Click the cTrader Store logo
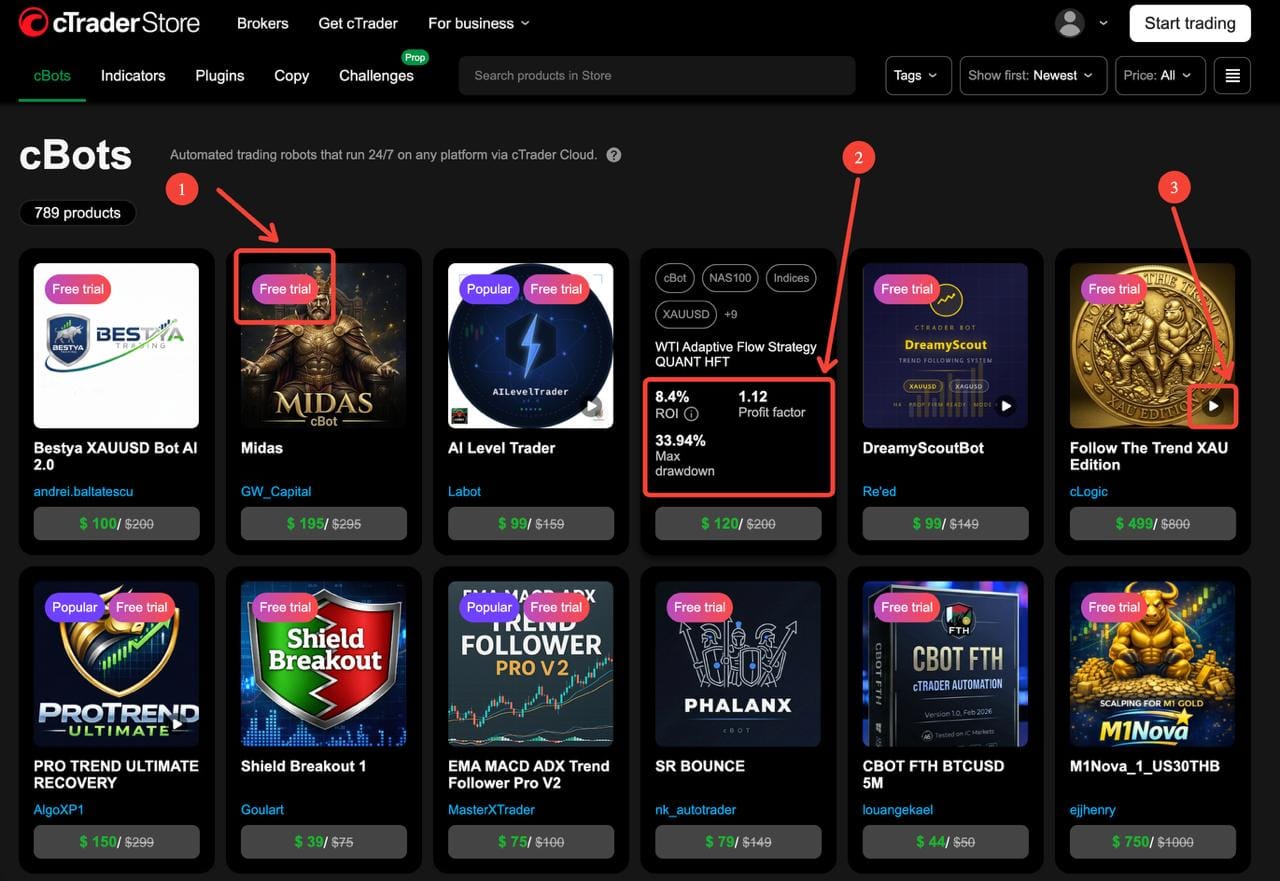Image resolution: width=1280 pixels, height=881 pixels. (x=109, y=22)
